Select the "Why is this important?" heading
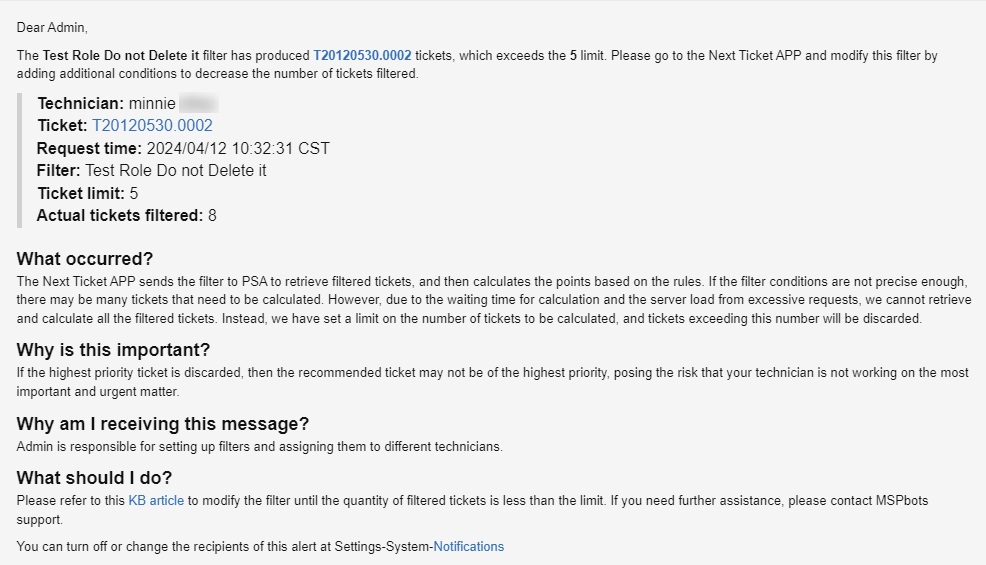Screen dimensions: 986x565 click(114, 350)
